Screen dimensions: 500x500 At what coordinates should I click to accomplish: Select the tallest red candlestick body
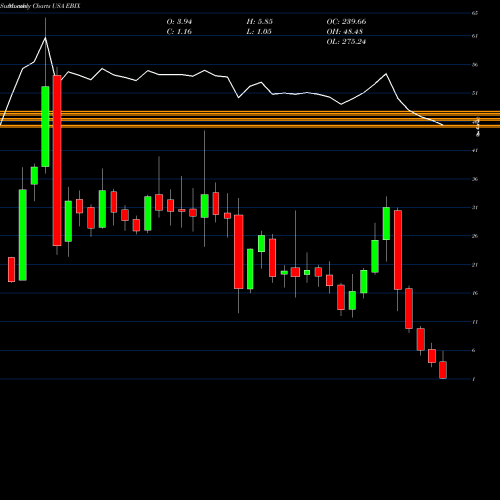[x=57, y=161]
